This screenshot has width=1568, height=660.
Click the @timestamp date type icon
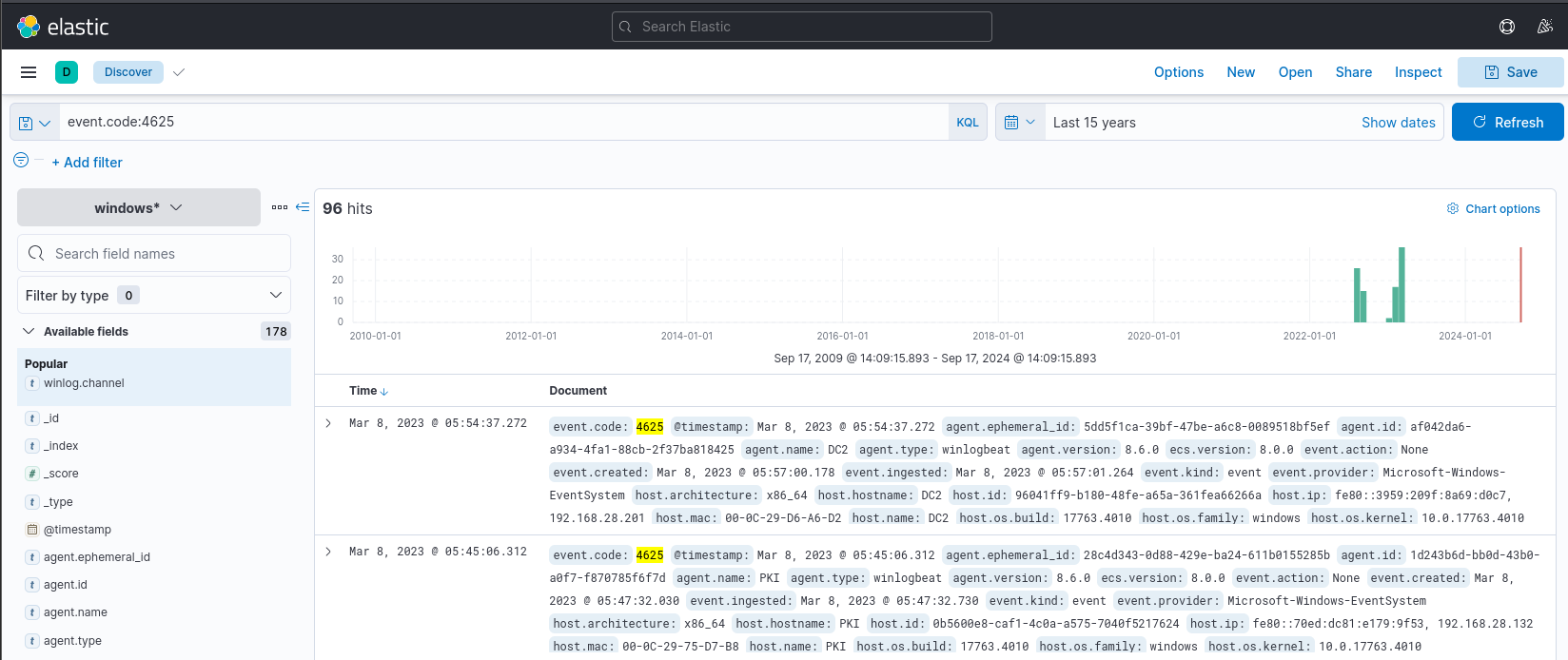(x=32, y=530)
